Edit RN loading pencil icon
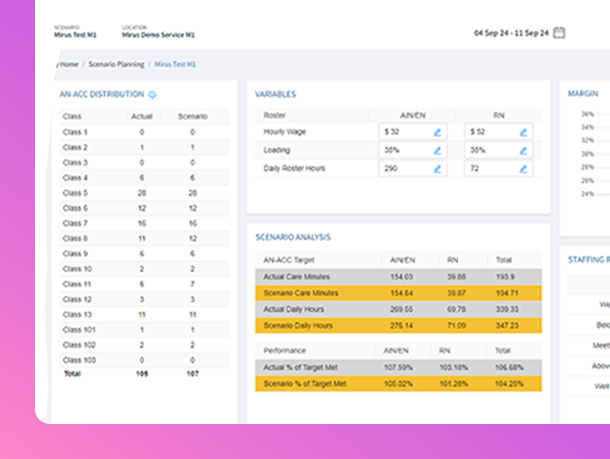 pyautogui.click(x=523, y=151)
